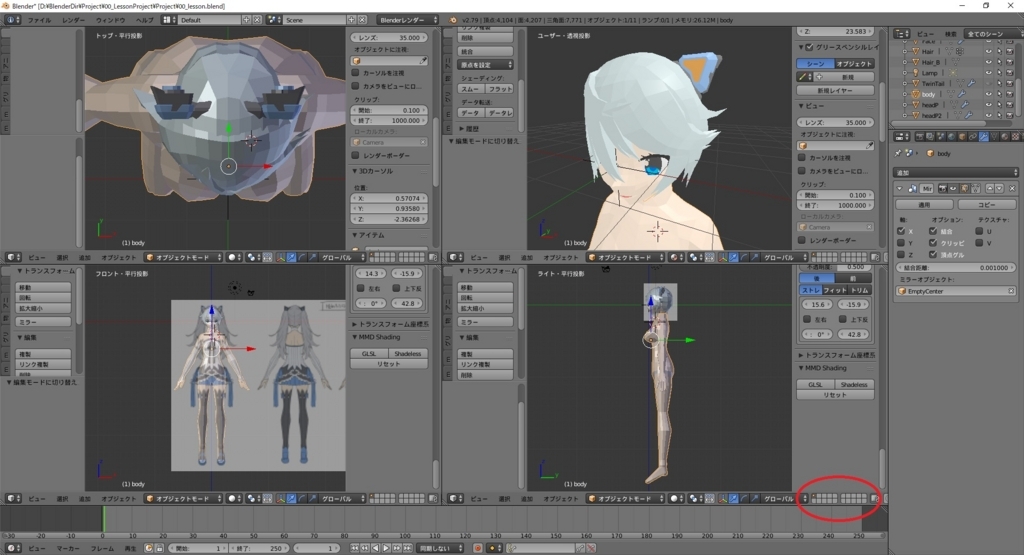
Task: Open viewport shading sphere in front view header
Action: [x=234, y=498]
